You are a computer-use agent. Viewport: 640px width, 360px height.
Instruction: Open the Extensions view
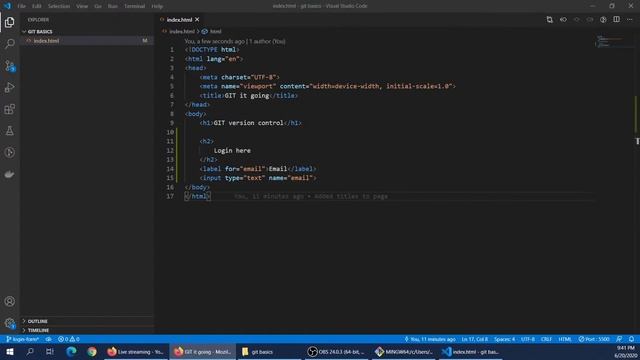[10, 109]
